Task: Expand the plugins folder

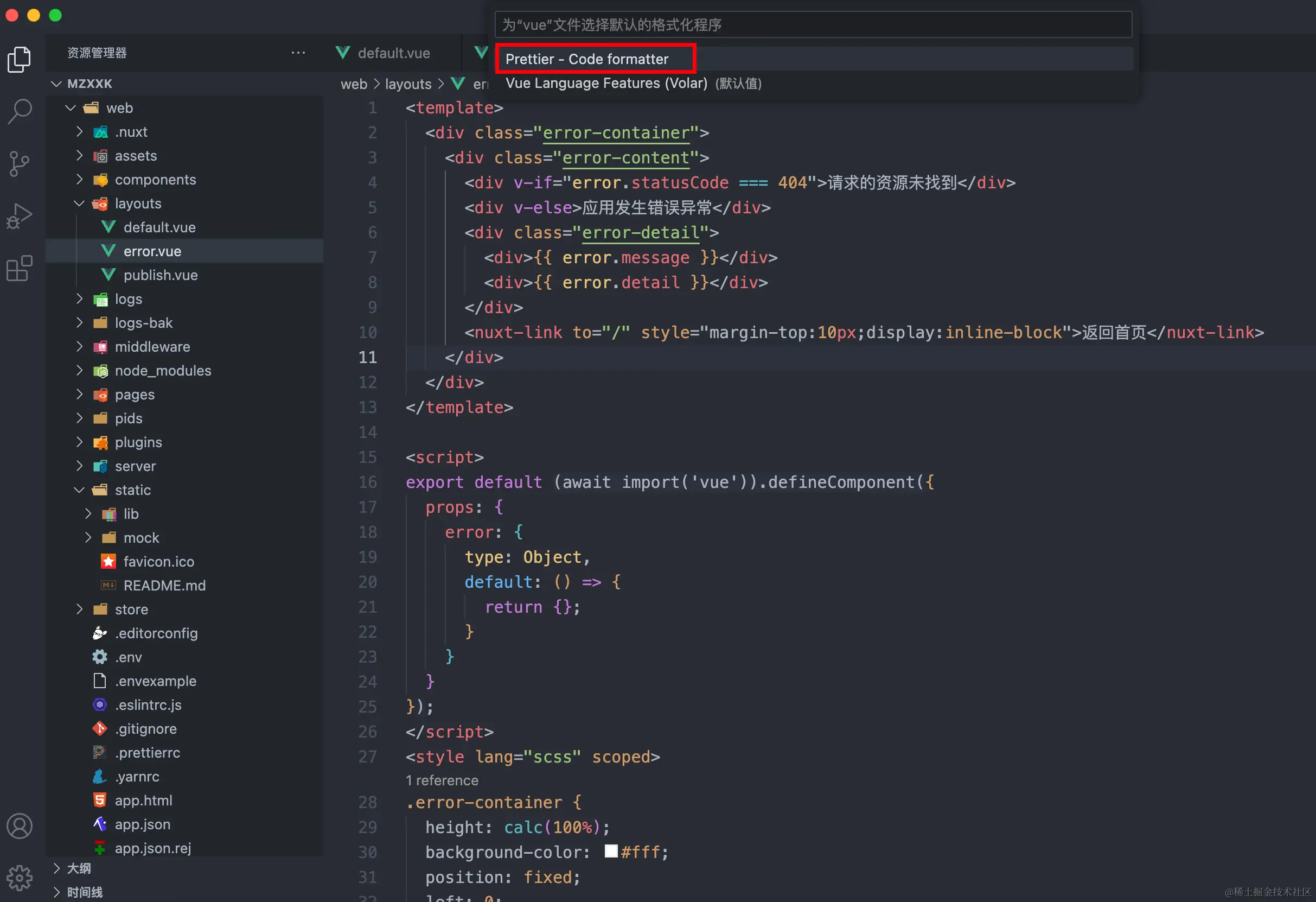Action: [x=79, y=442]
